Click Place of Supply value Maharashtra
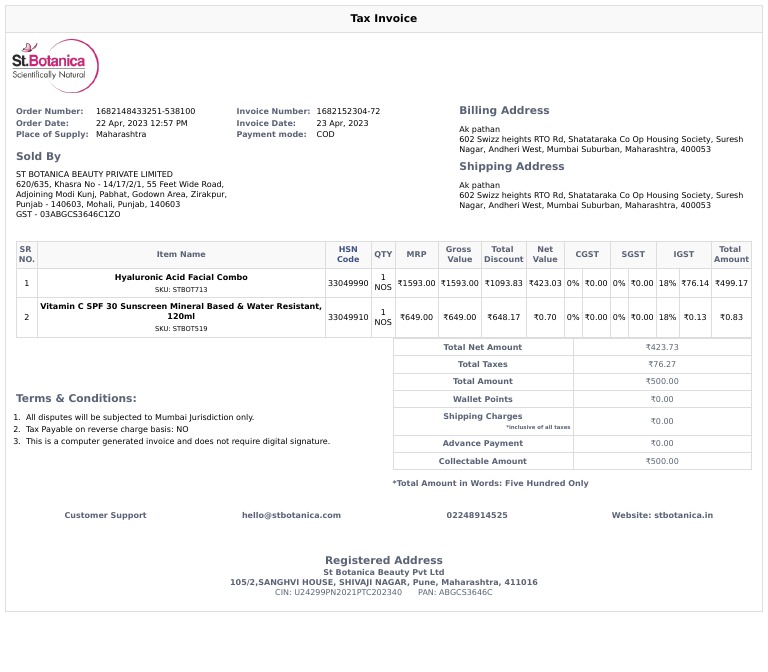The image size is (768, 672). [121, 134]
